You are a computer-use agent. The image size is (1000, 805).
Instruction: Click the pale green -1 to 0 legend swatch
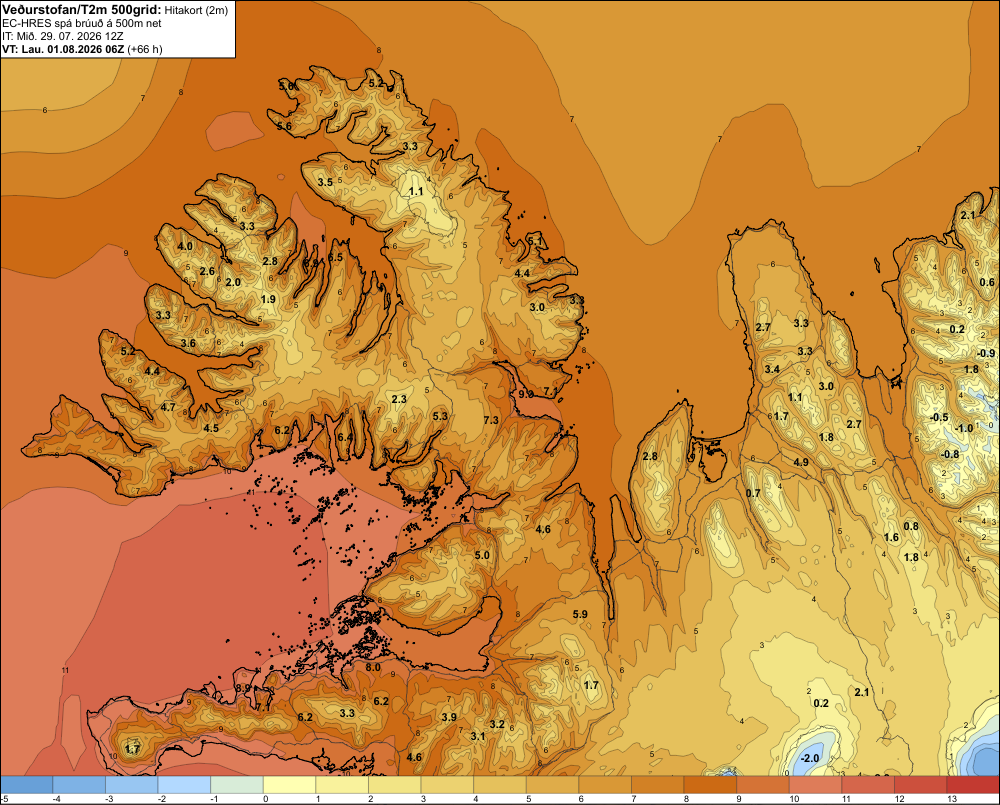point(237,785)
